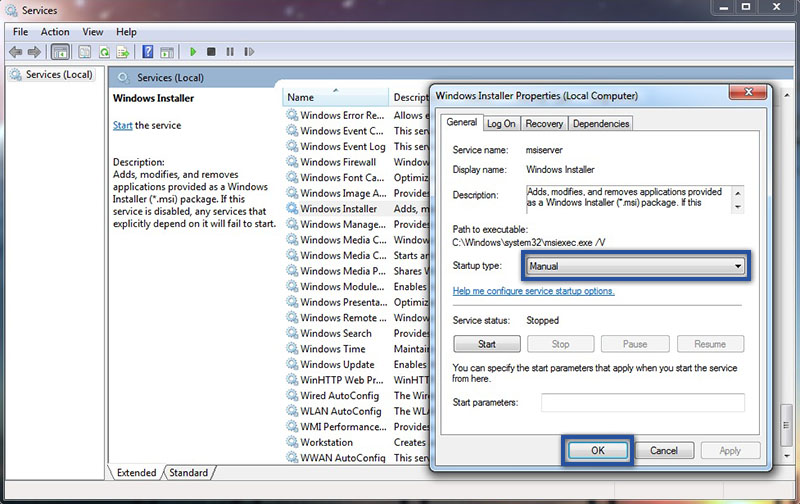Viewport: 800px width, 504px height.
Task: Click the green Start Service play icon
Action: [193, 52]
